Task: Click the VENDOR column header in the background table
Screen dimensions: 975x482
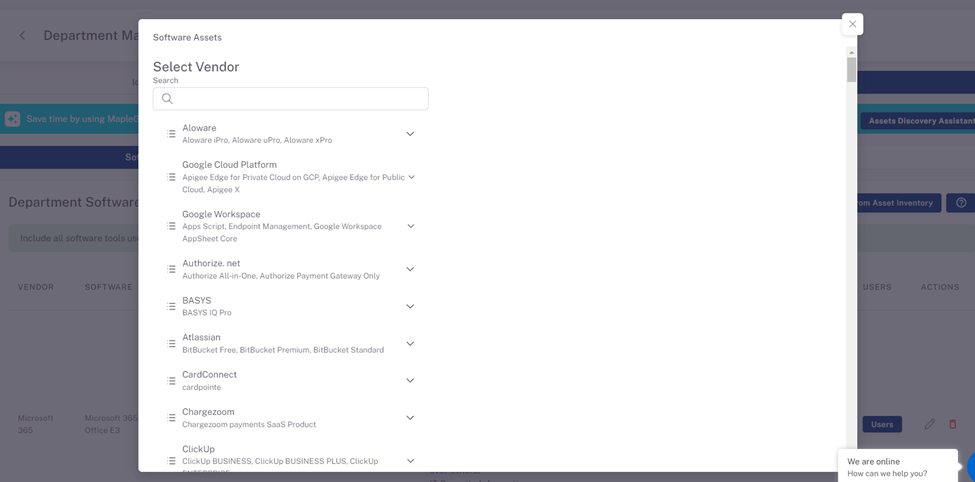Action: click(x=35, y=287)
